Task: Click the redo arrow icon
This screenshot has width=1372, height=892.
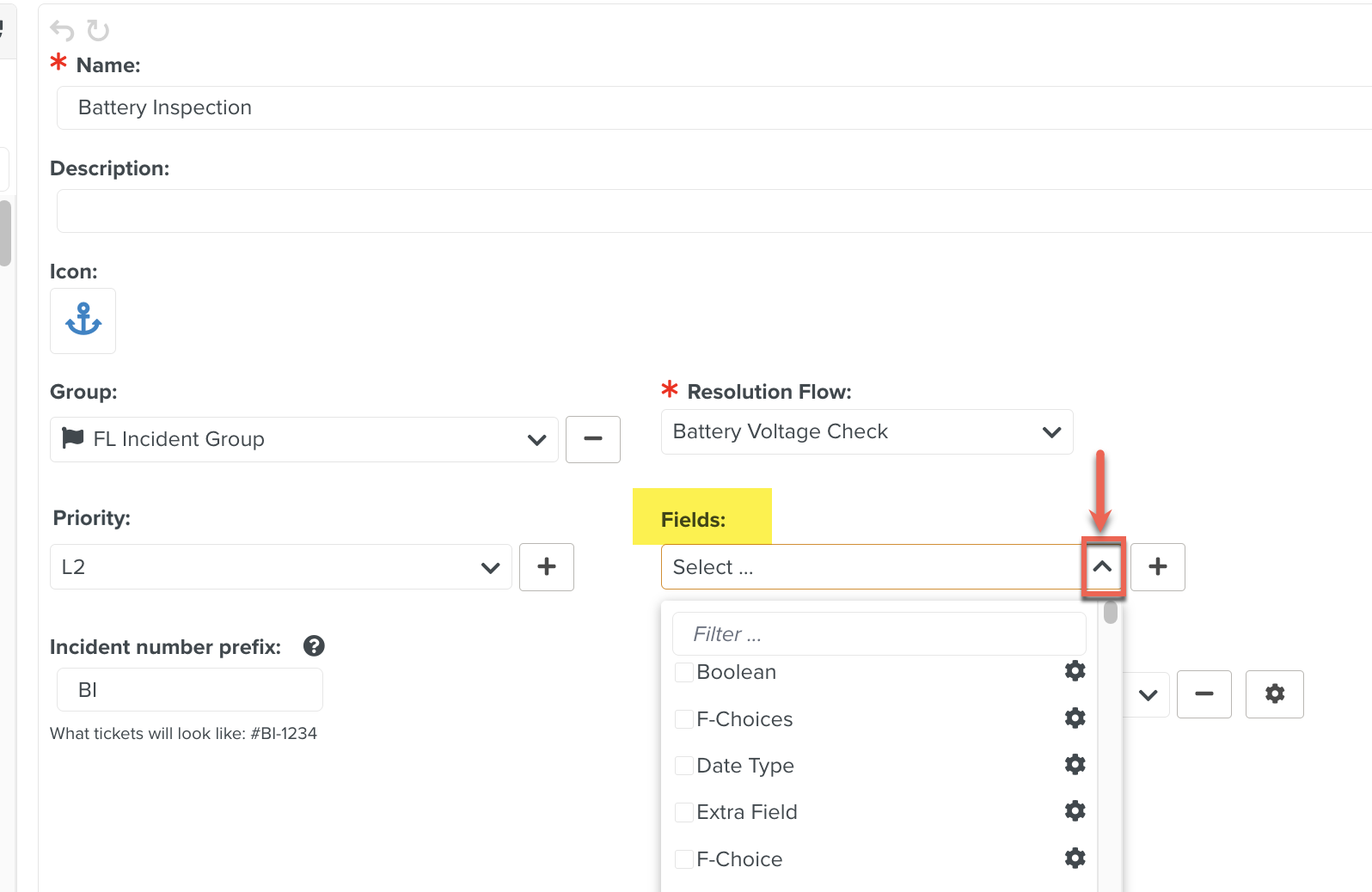Action: coord(98,31)
